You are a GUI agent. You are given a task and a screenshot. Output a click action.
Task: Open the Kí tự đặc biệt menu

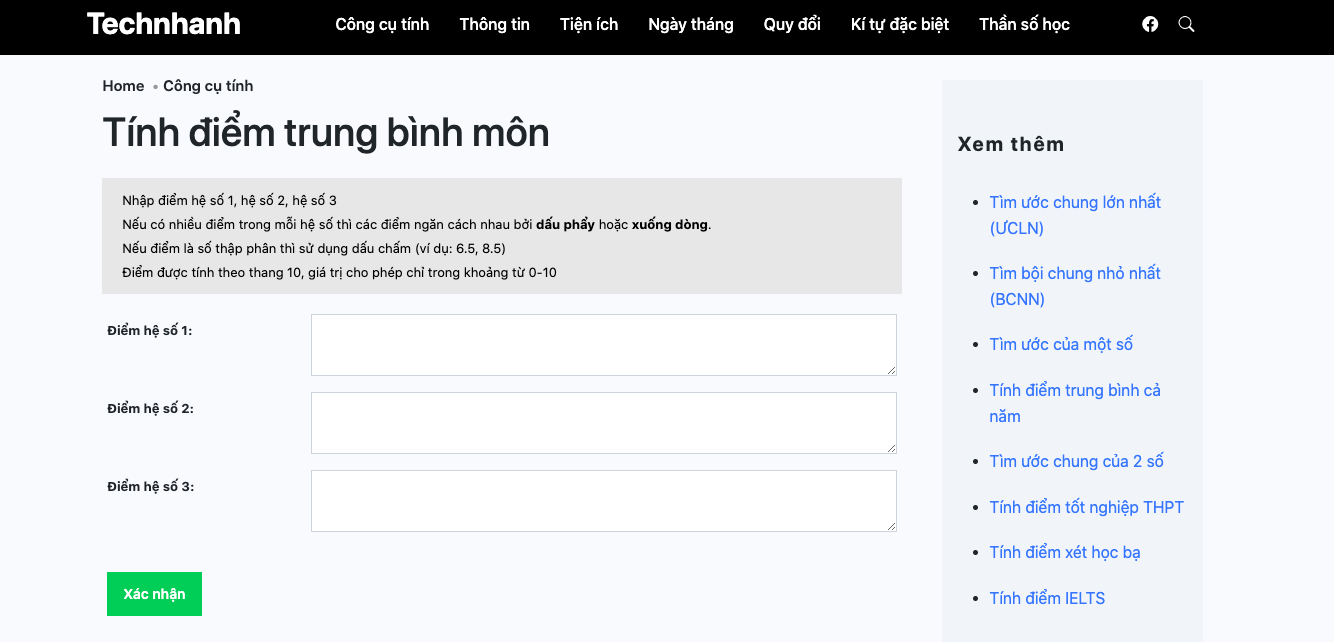[x=900, y=24]
